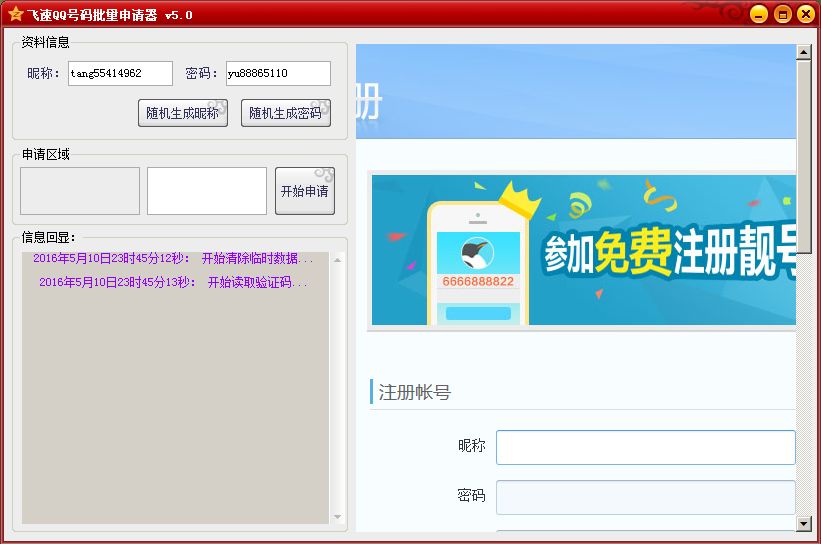Click the captcha image box in 申请区域
Screen dimensions: 821x544
click(x=80, y=191)
